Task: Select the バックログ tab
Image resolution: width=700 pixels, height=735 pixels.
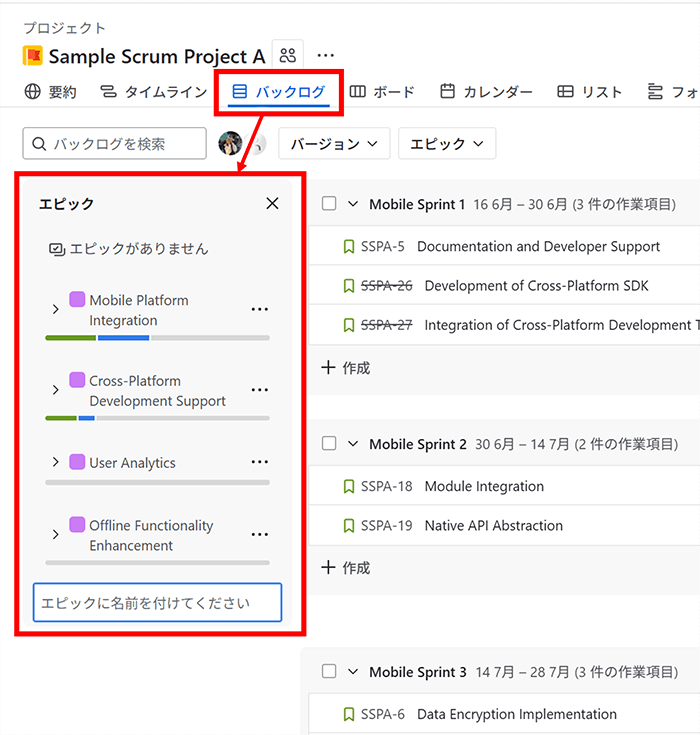Action: click(x=278, y=92)
